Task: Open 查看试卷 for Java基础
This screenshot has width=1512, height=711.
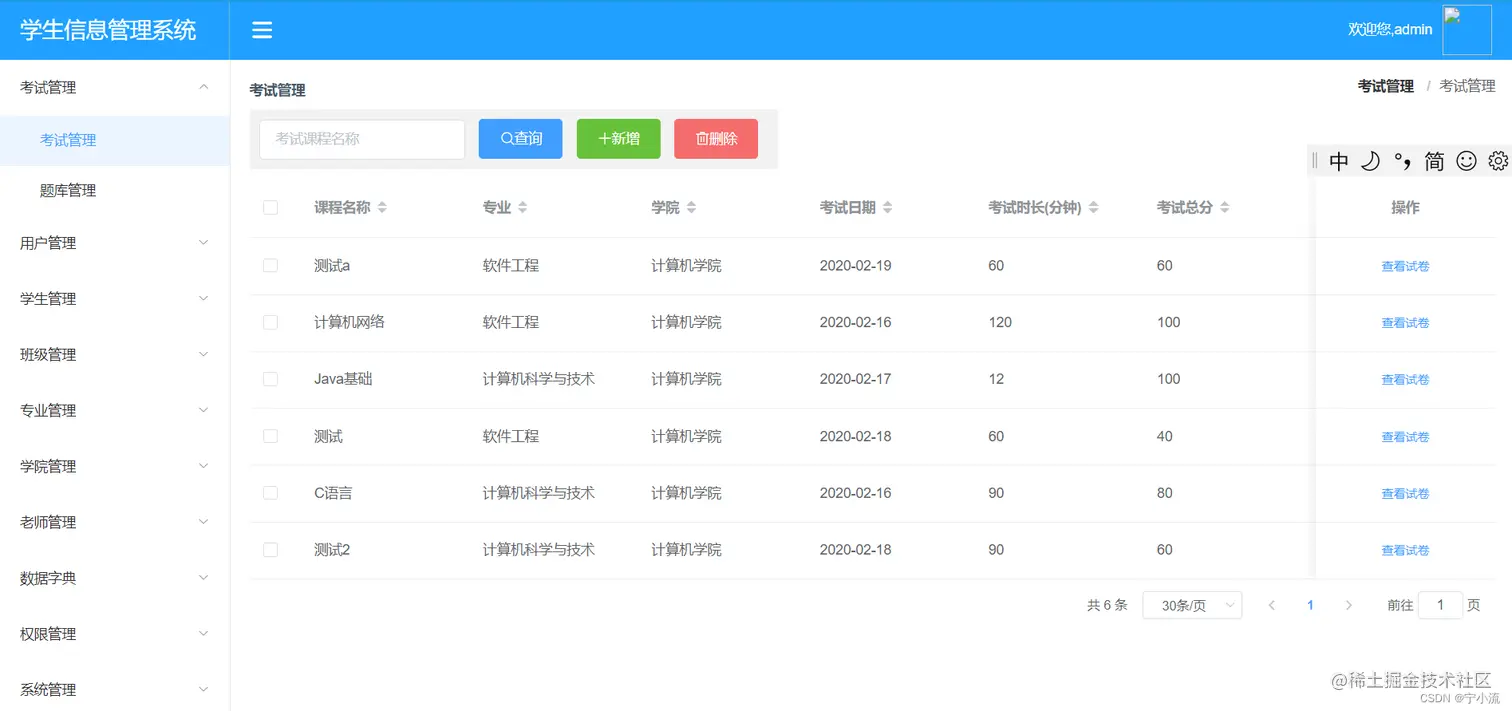Action: click(1405, 380)
